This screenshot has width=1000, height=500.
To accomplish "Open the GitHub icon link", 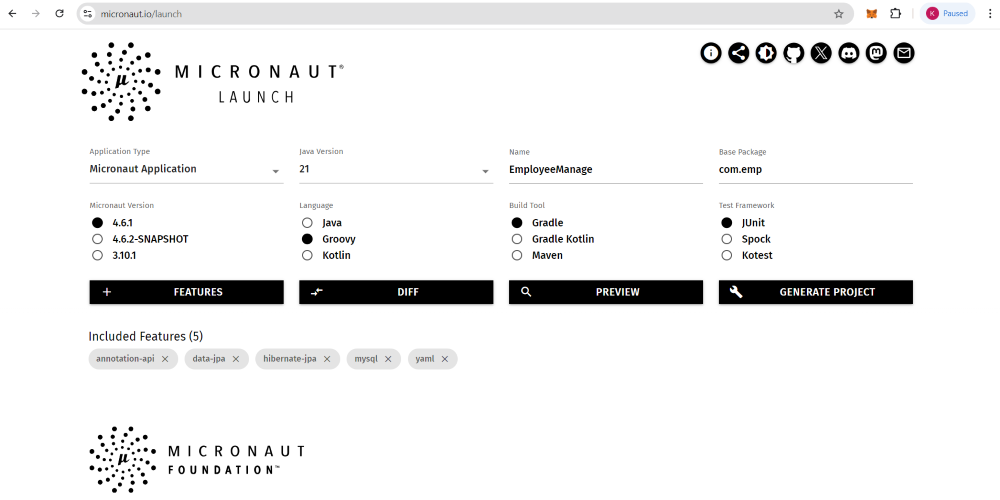I will pyautogui.click(x=793, y=53).
